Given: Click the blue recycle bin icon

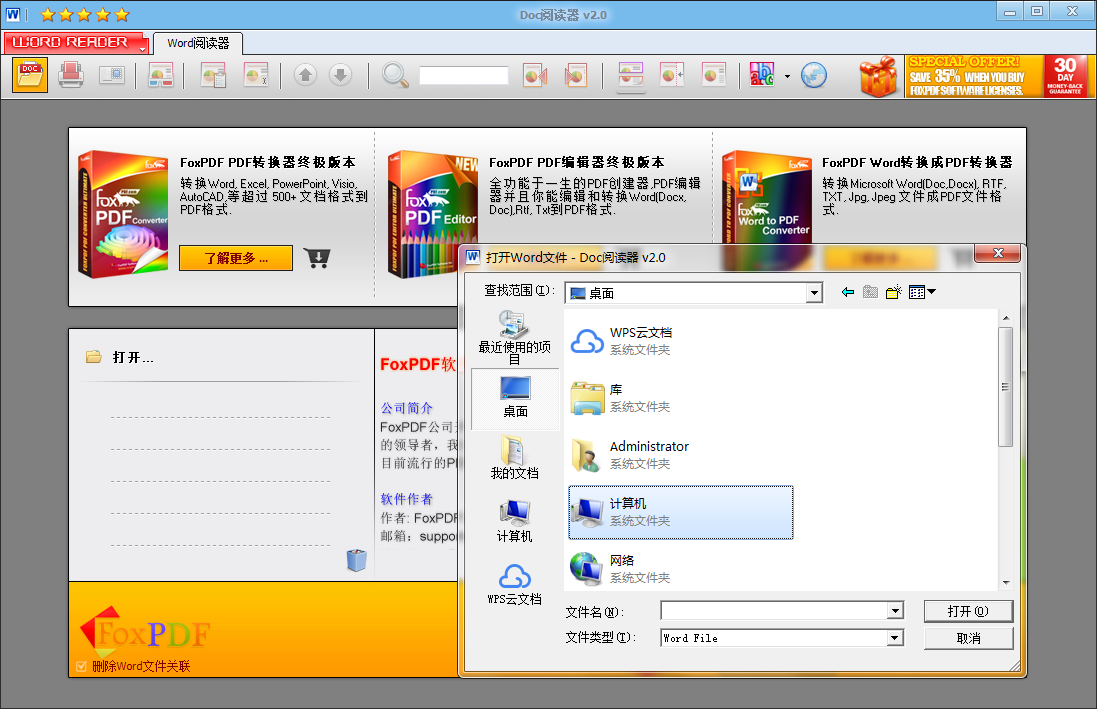Looking at the screenshot, I should click(356, 561).
